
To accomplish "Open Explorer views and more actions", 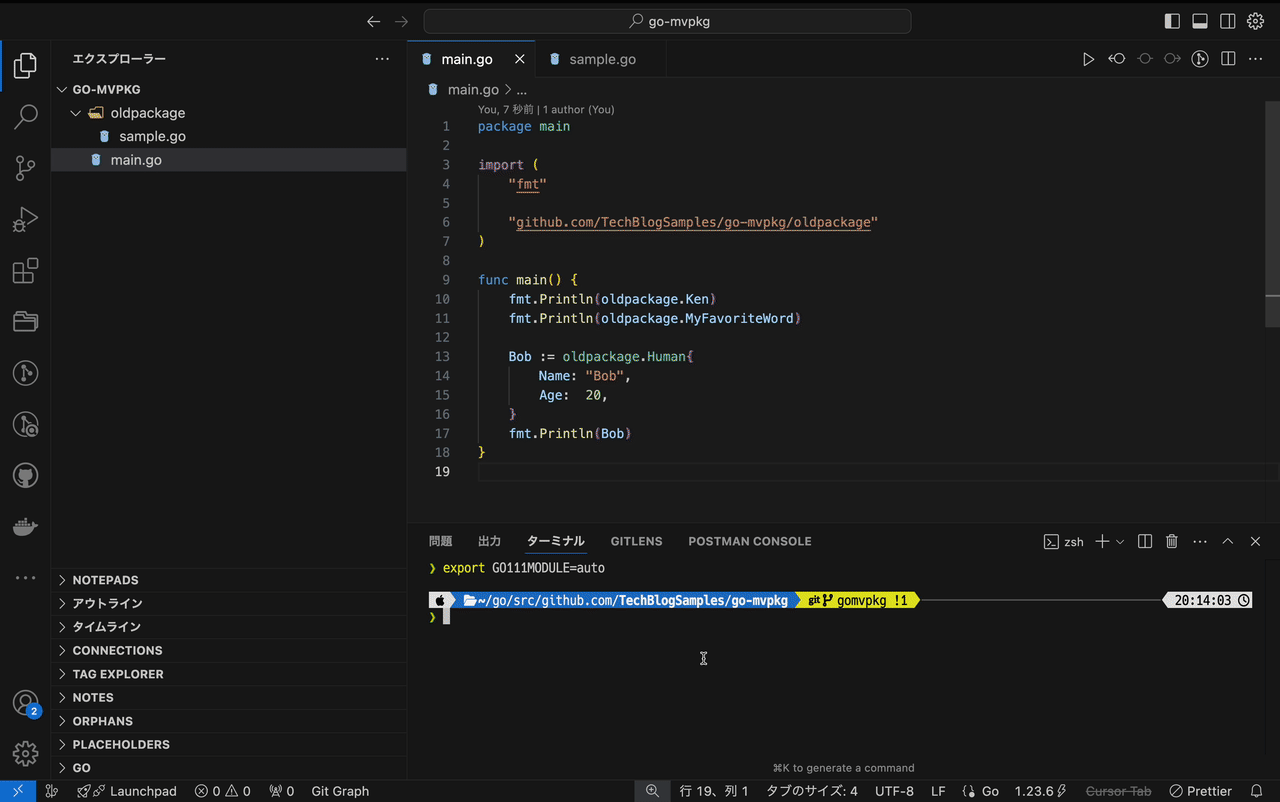I will tap(382, 59).
